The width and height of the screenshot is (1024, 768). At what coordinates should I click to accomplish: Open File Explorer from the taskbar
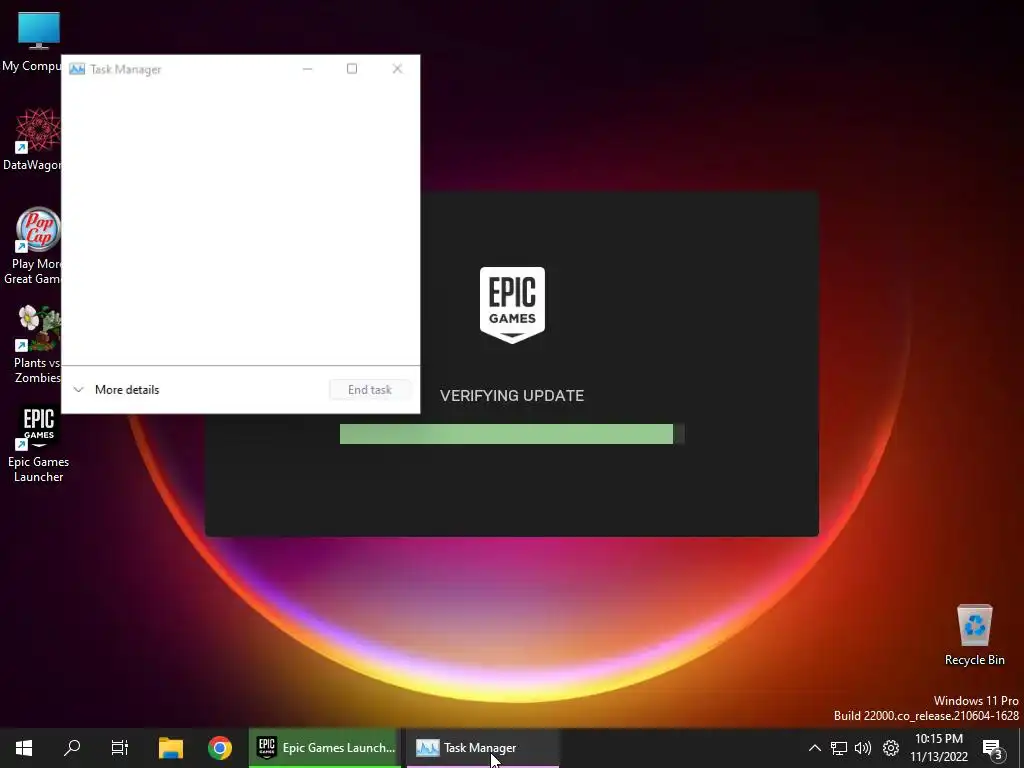(x=170, y=748)
